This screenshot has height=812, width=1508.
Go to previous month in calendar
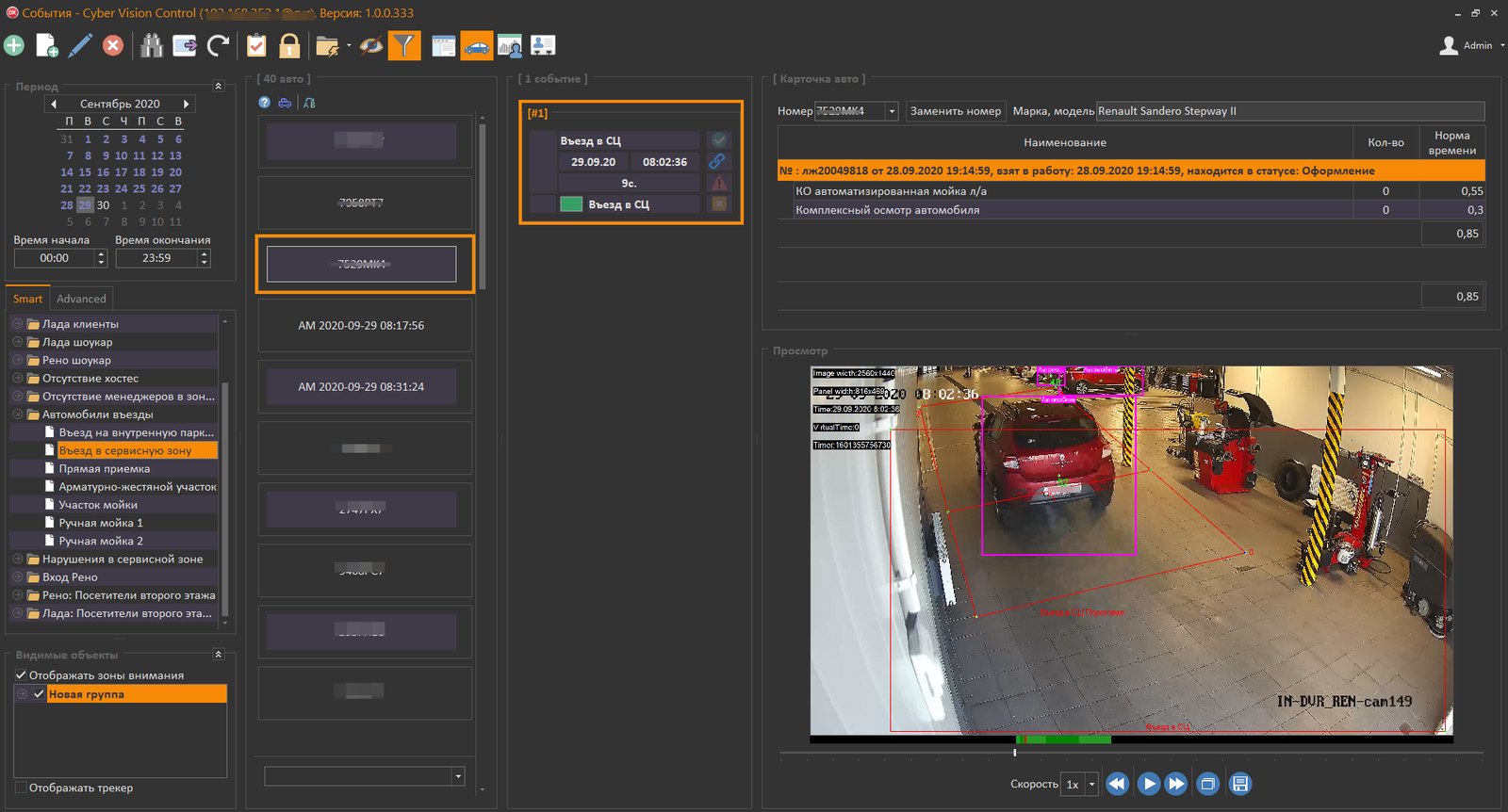54,104
